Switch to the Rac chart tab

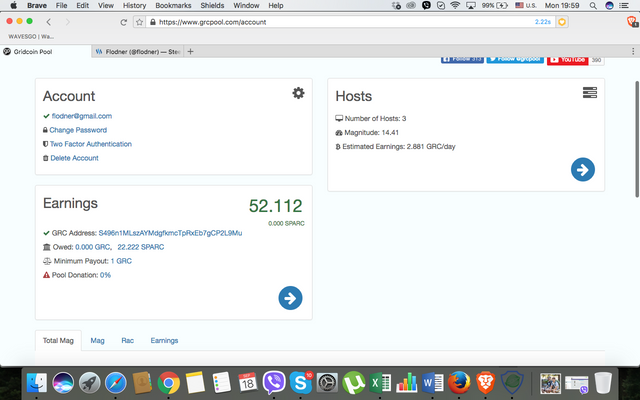click(128, 341)
